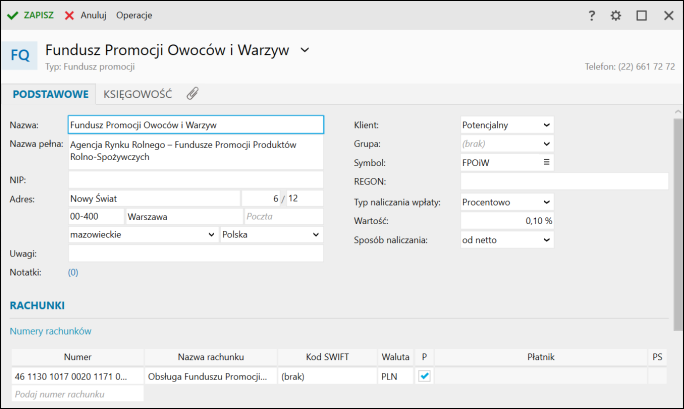Click the scrollbar up arrow

click(677, 112)
